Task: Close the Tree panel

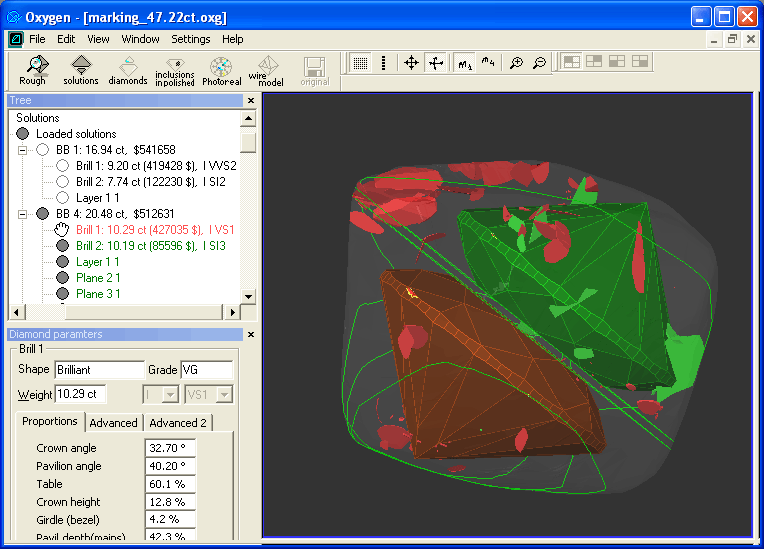Action: pos(251,101)
